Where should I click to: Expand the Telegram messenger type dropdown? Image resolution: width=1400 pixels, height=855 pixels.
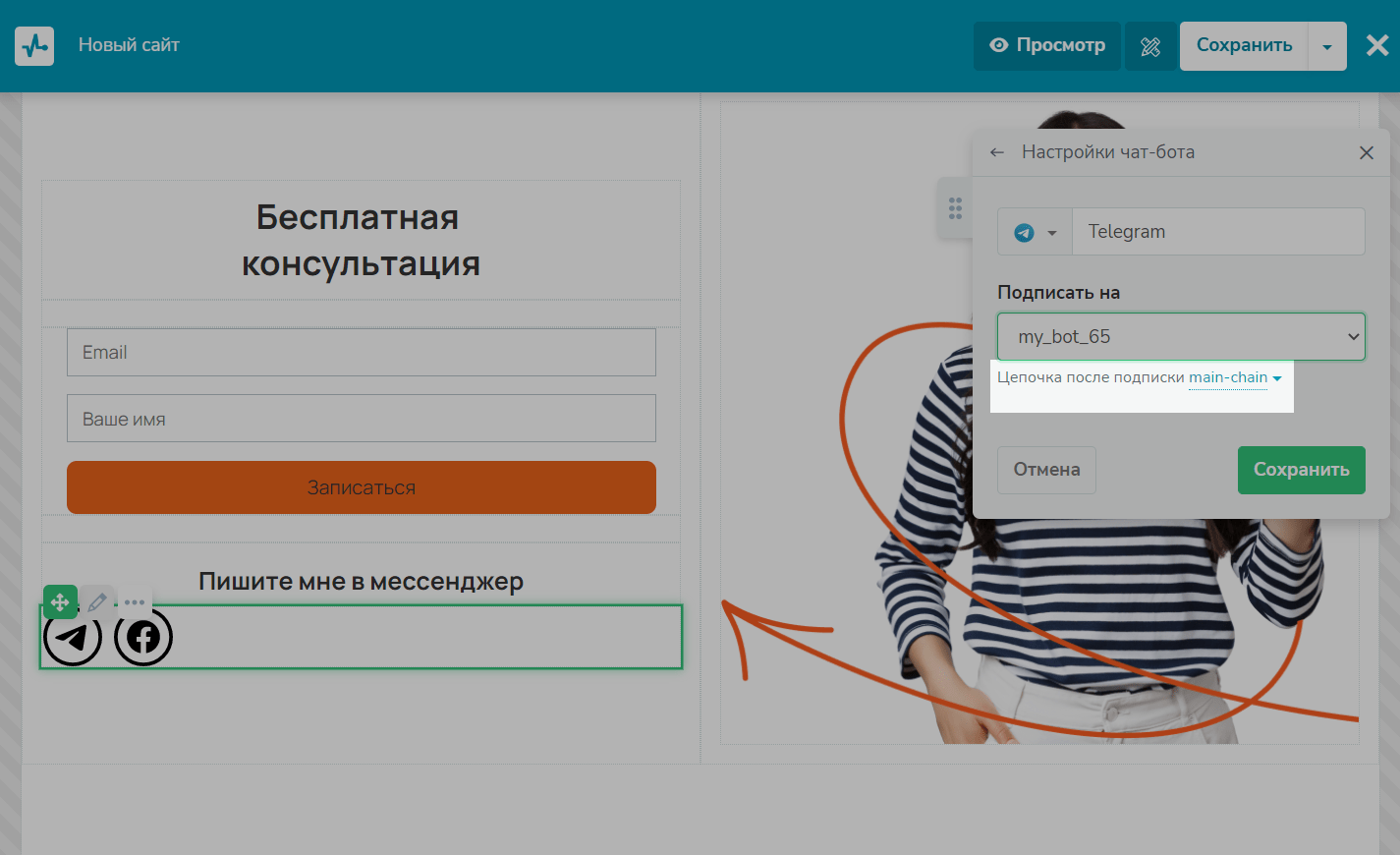pos(1035,232)
